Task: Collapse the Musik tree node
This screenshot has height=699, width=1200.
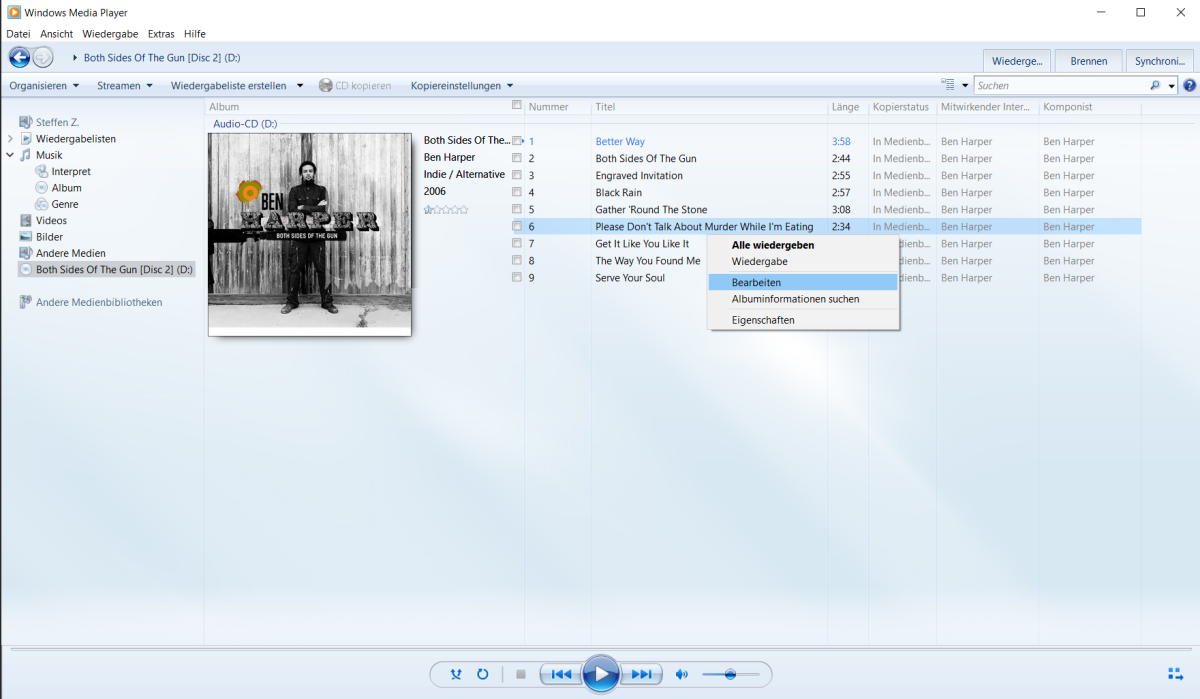Action: 10,155
